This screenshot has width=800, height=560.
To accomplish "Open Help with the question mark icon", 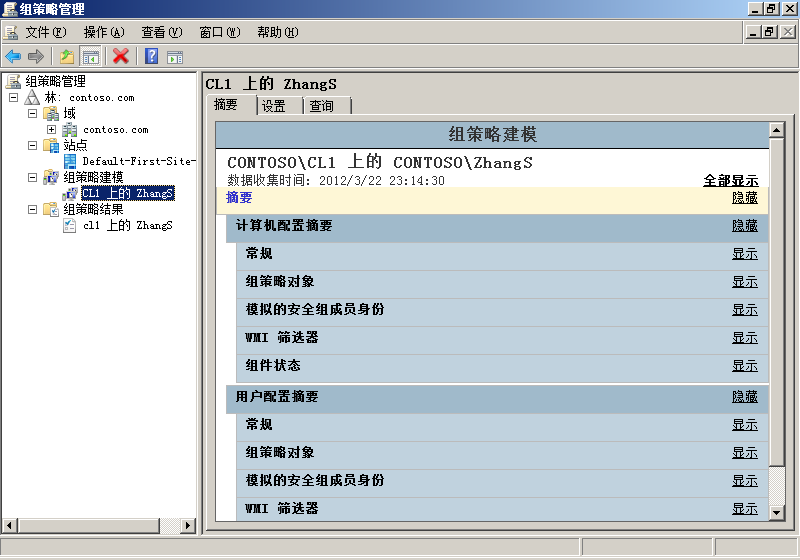I will coord(152,56).
